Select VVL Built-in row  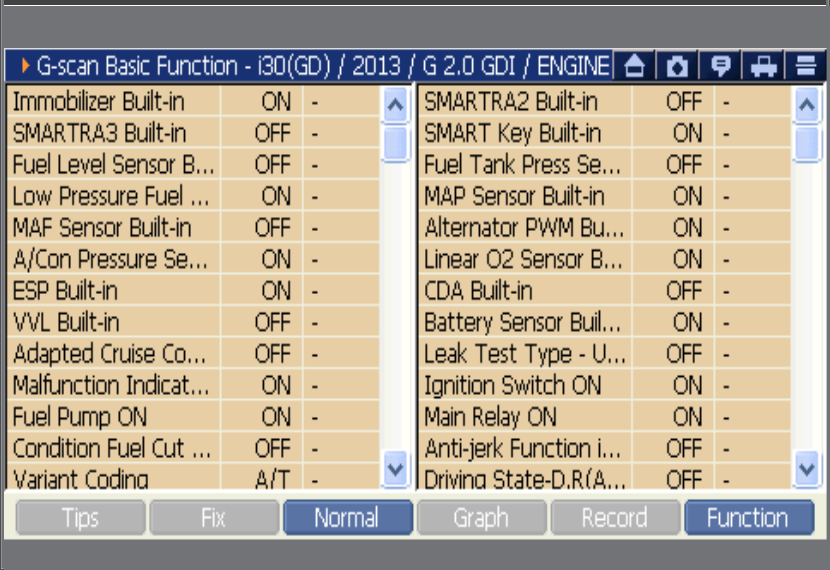pyautogui.click(x=193, y=322)
